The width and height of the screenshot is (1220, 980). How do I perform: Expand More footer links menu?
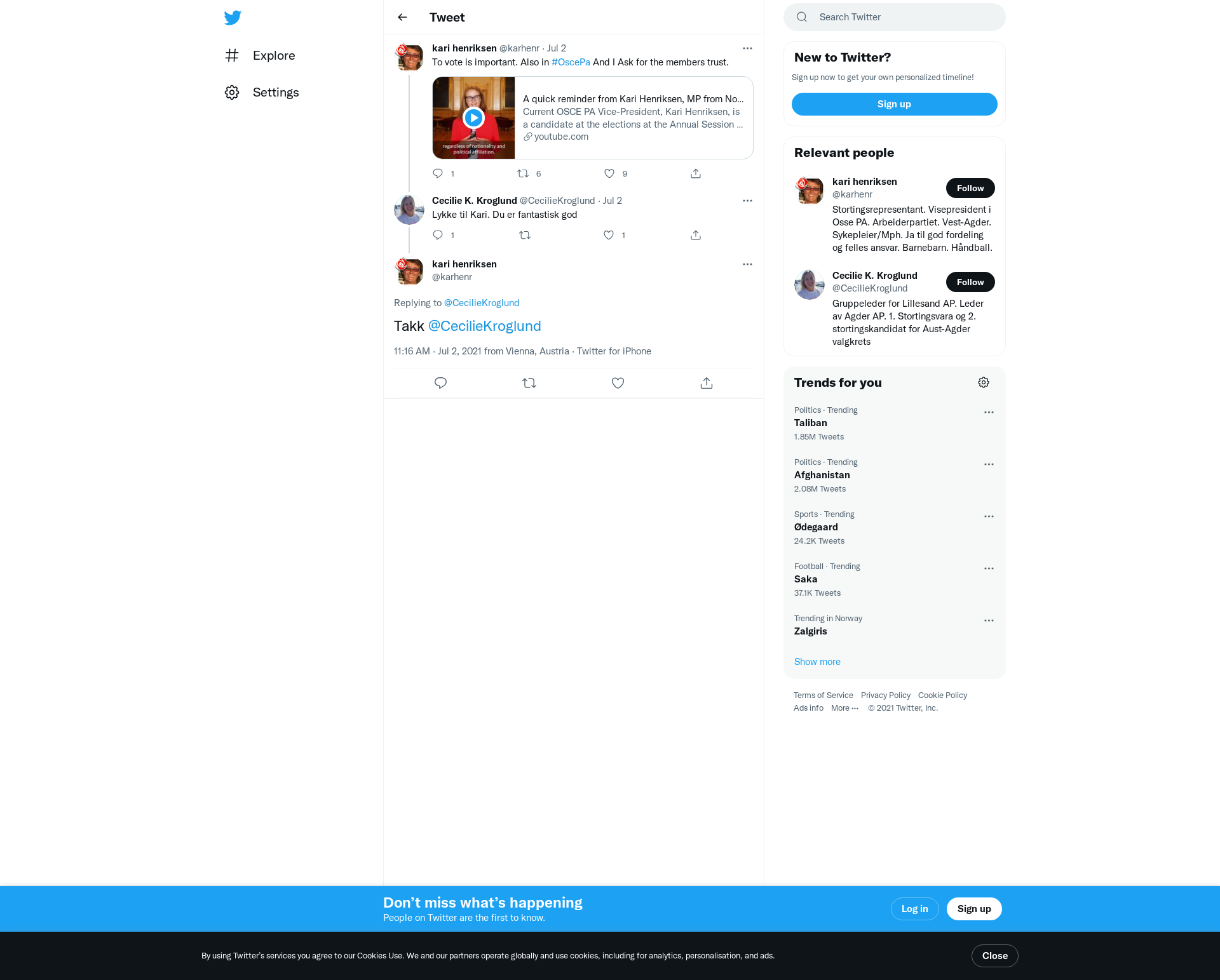click(x=844, y=708)
